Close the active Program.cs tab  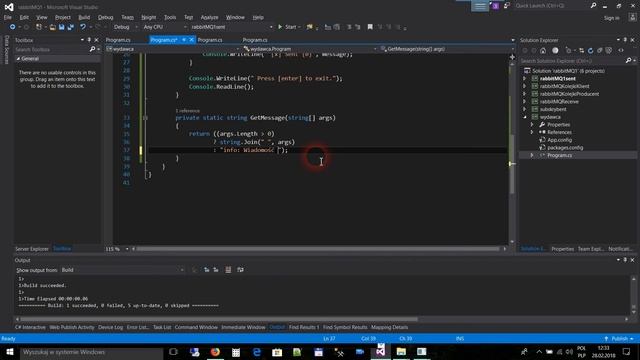[191, 40]
